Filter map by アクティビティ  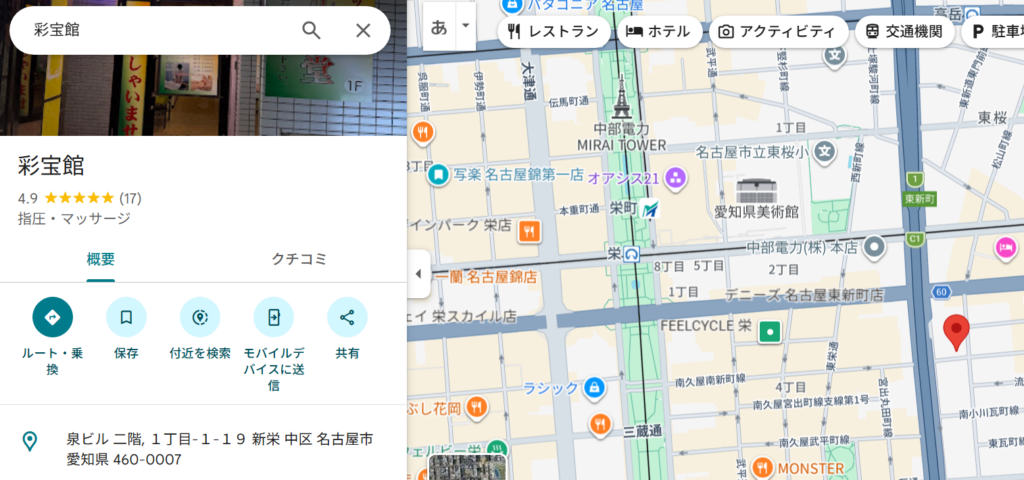pyautogui.click(x=777, y=31)
